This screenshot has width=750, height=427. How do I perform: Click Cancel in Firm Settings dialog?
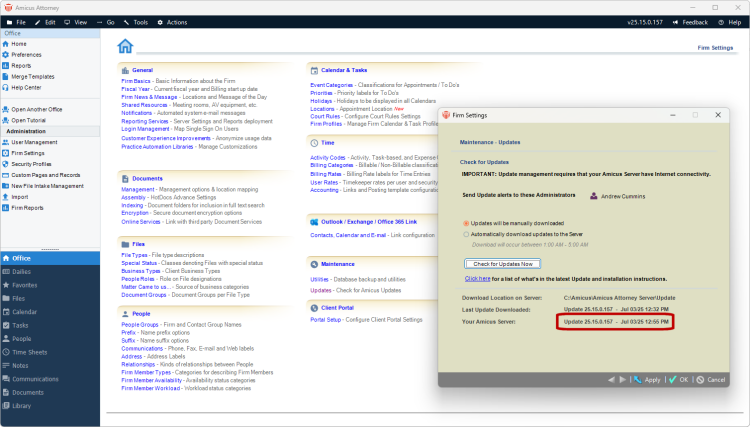pos(711,380)
